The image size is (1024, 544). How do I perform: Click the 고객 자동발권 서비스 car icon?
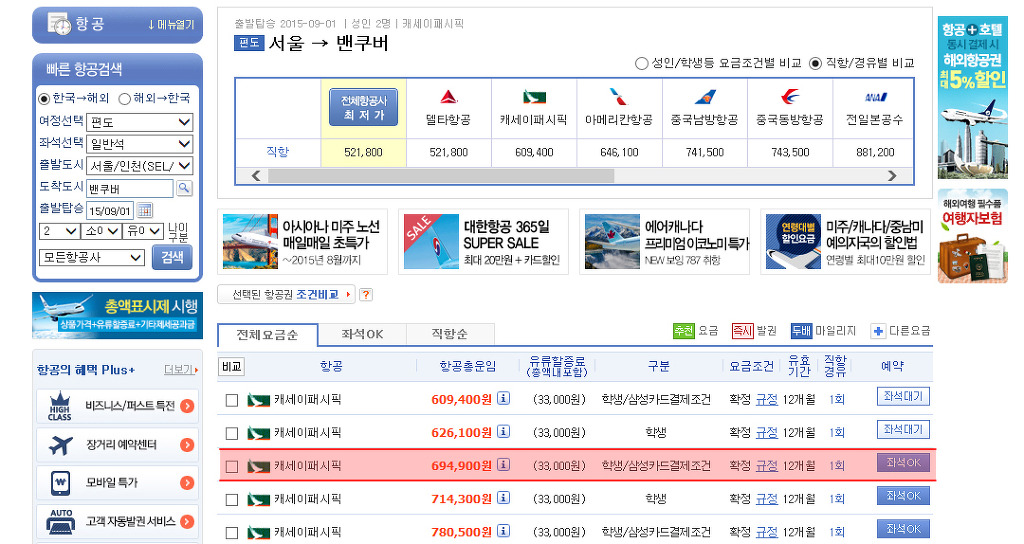click(61, 521)
